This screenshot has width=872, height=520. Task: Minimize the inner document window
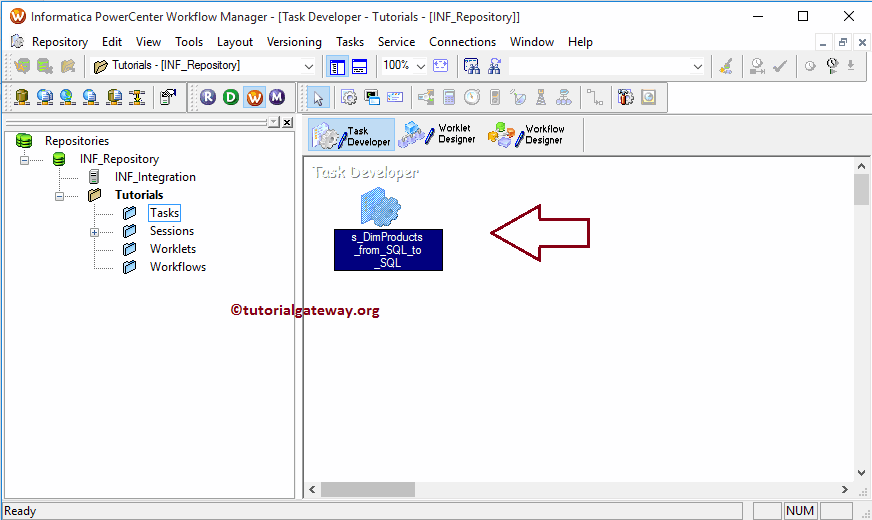tap(823, 42)
